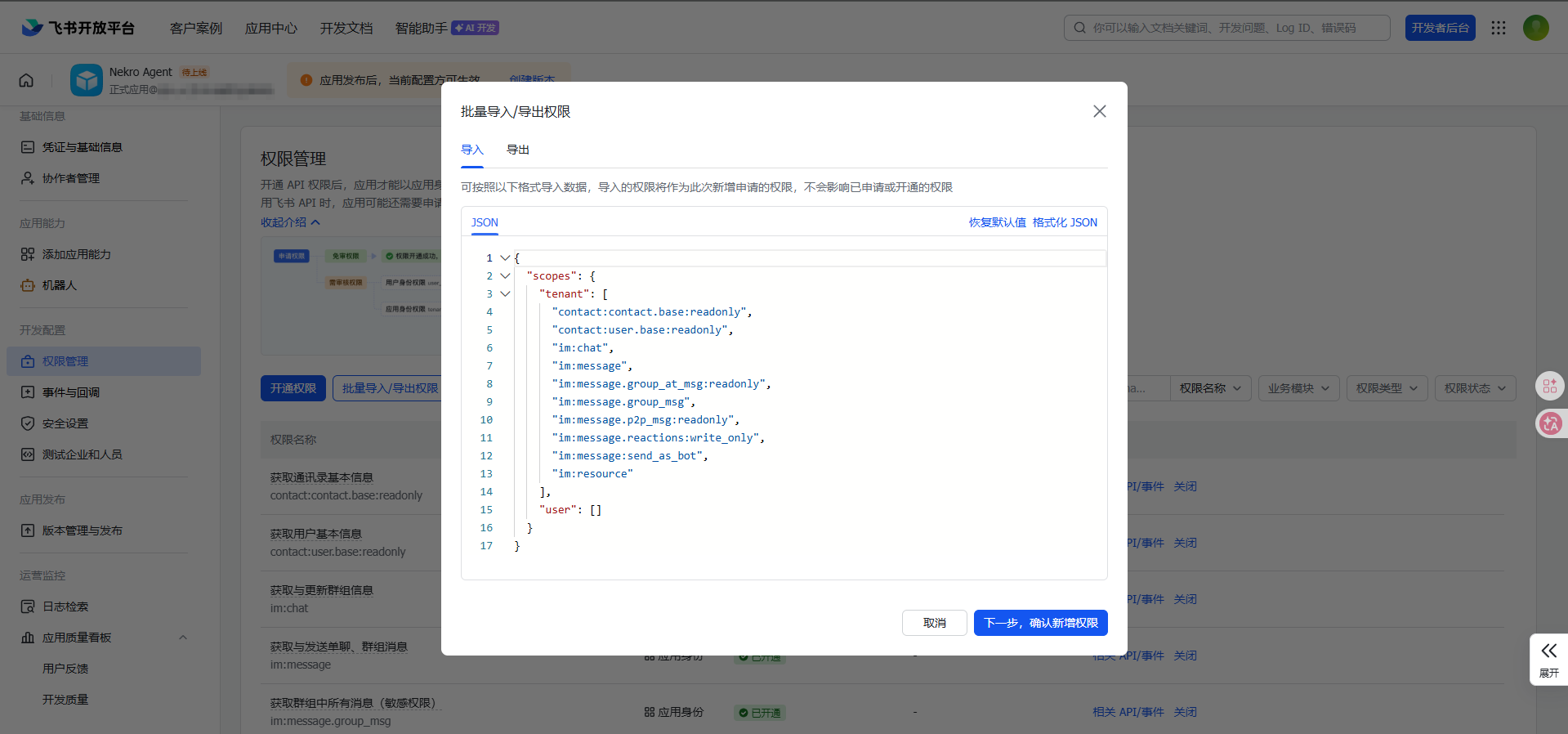
Task: Click the translate floating icon on right edge
Action: 1550,423
